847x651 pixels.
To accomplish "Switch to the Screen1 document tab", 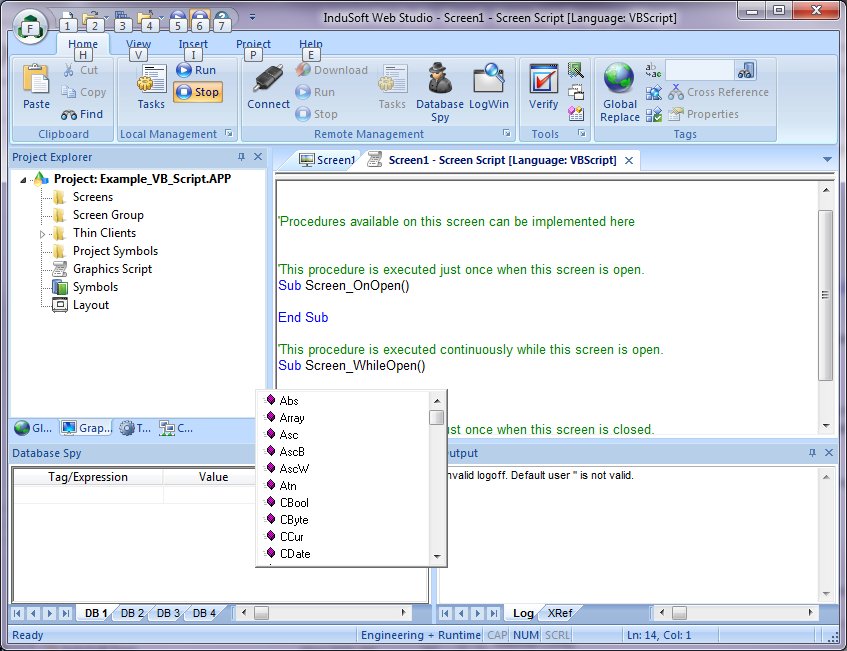I will tap(327, 160).
